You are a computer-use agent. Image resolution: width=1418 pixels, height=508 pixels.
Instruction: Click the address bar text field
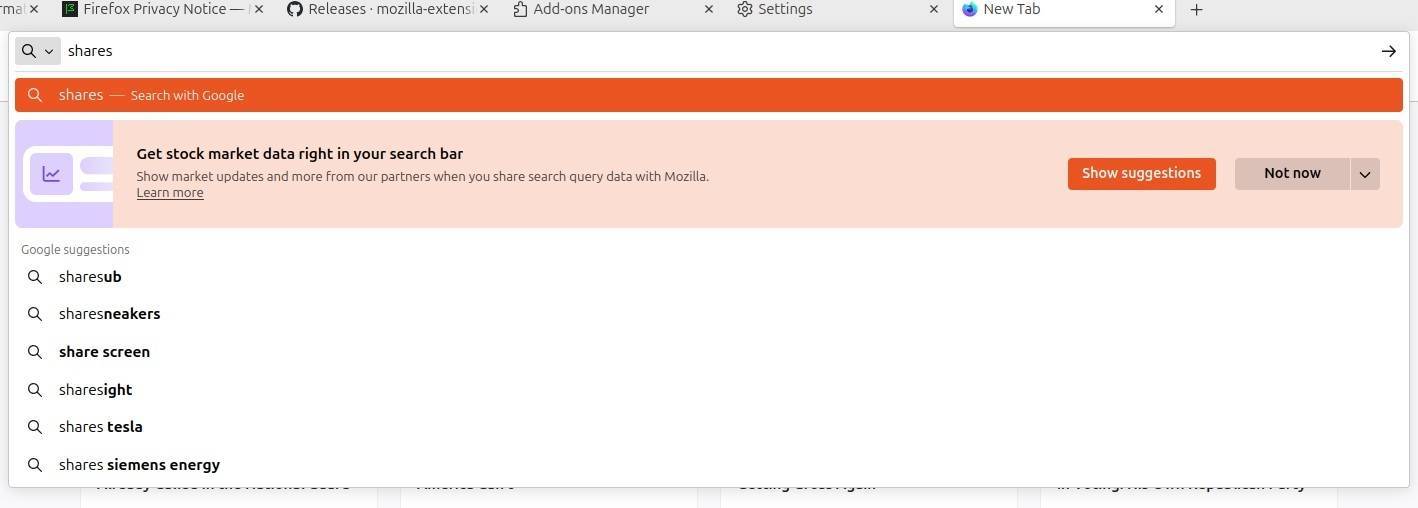pos(700,51)
